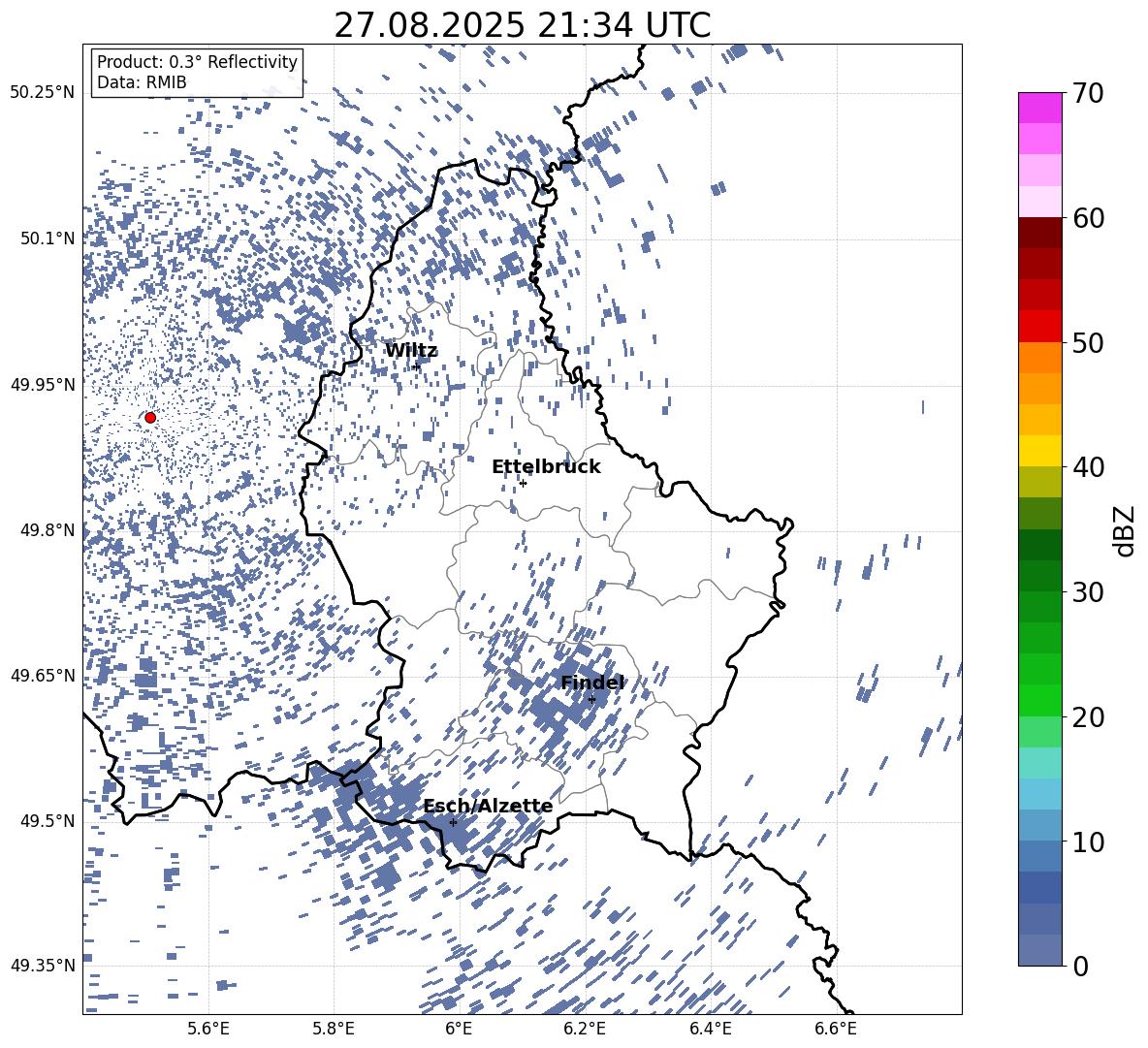Viewport: 1148px width, 1048px height.
Task: Click the colorbar tick label 40
Action: tap(1088, 467)
